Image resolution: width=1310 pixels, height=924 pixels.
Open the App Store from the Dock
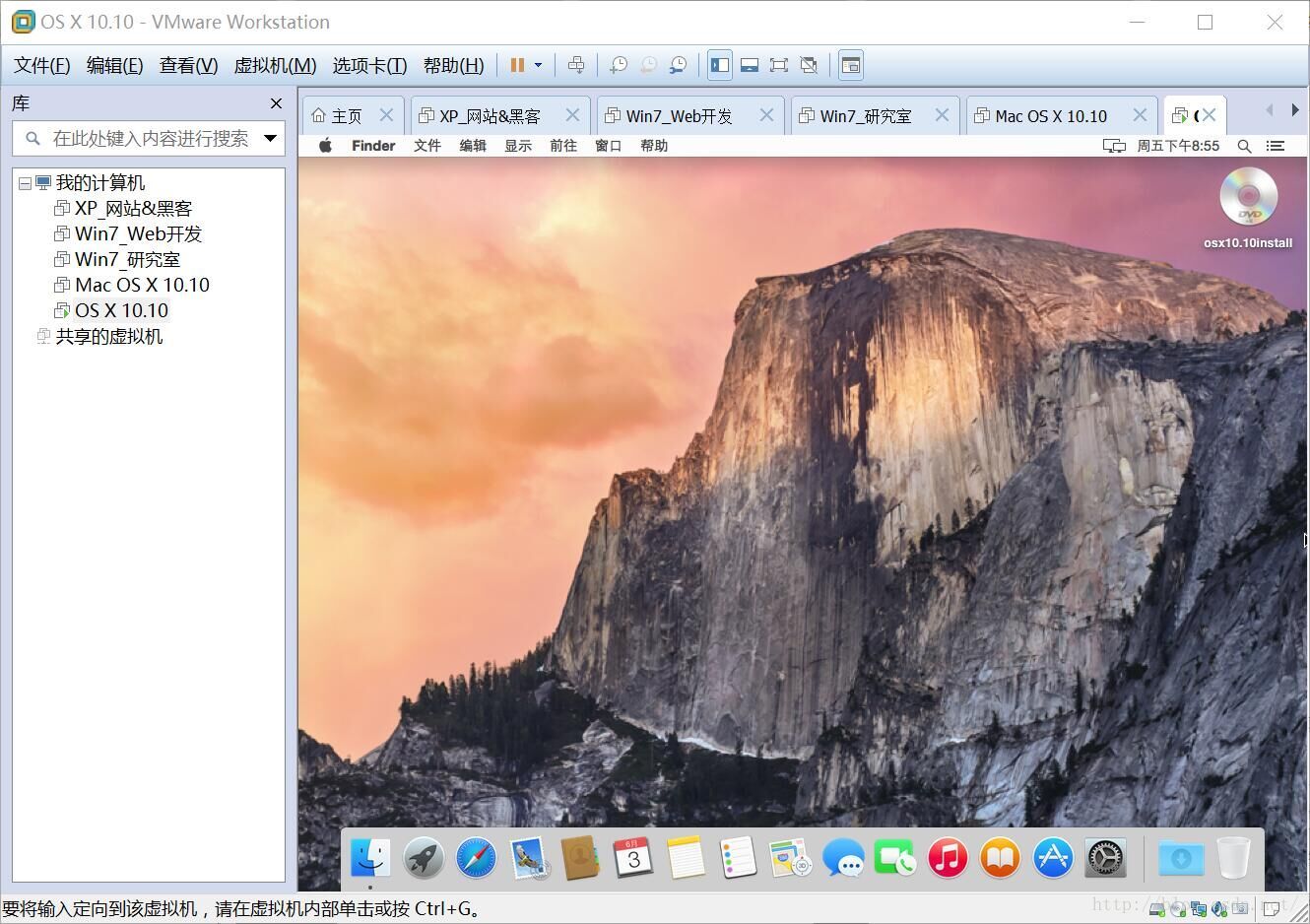1053,858
